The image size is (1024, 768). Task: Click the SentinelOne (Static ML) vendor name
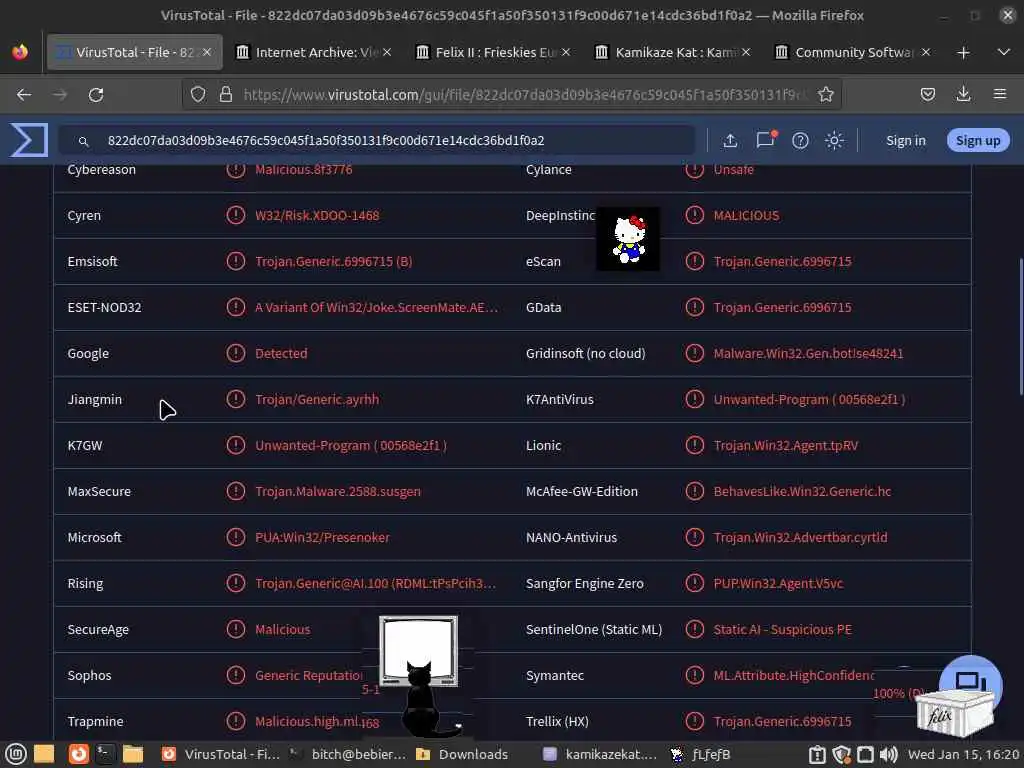coord(594,630)
